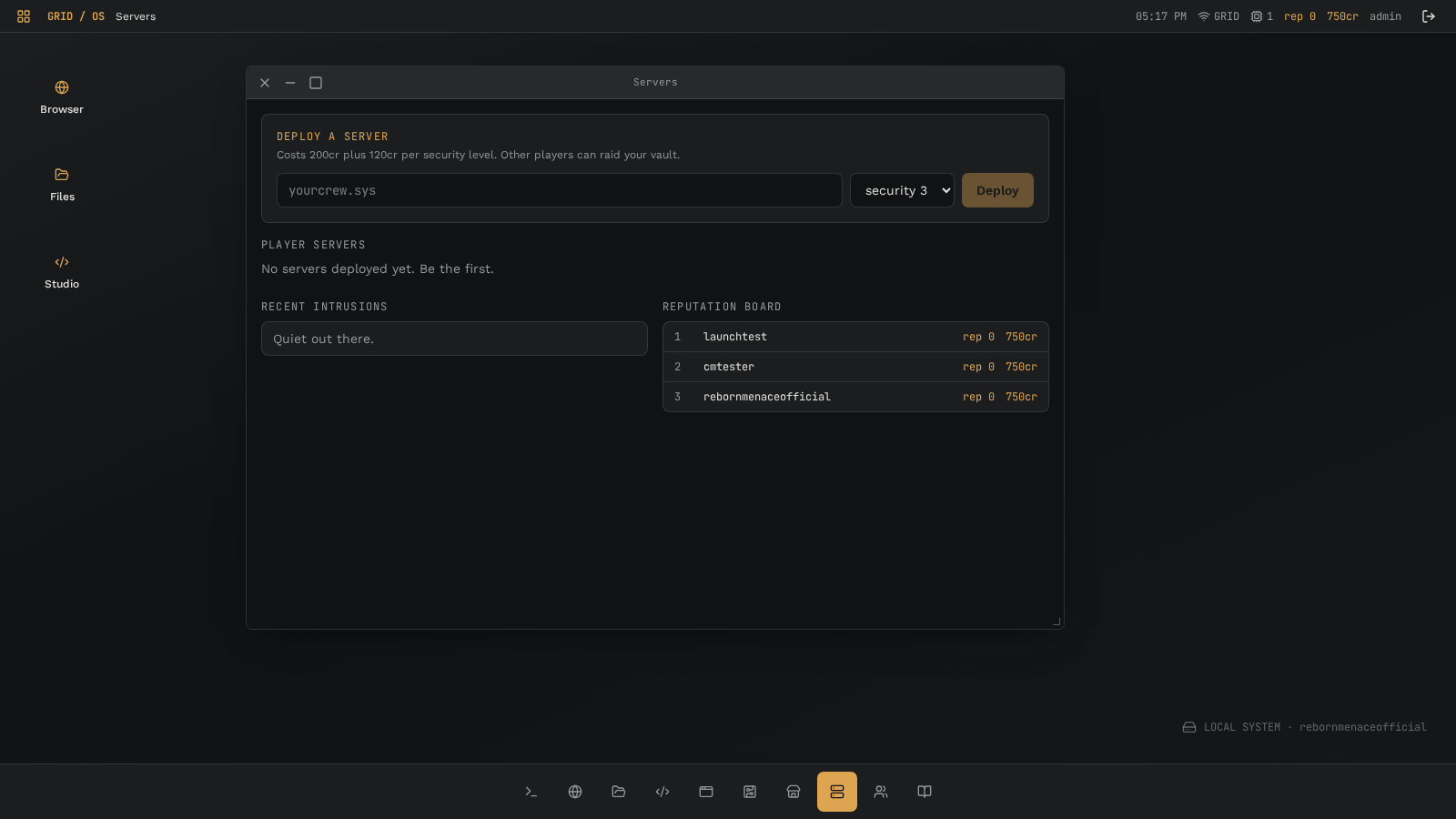Image resolution: width=1456 pixels, height=819 pixels.
Task: Click the 750cr balance in top bar
Action: point(1342,16)
